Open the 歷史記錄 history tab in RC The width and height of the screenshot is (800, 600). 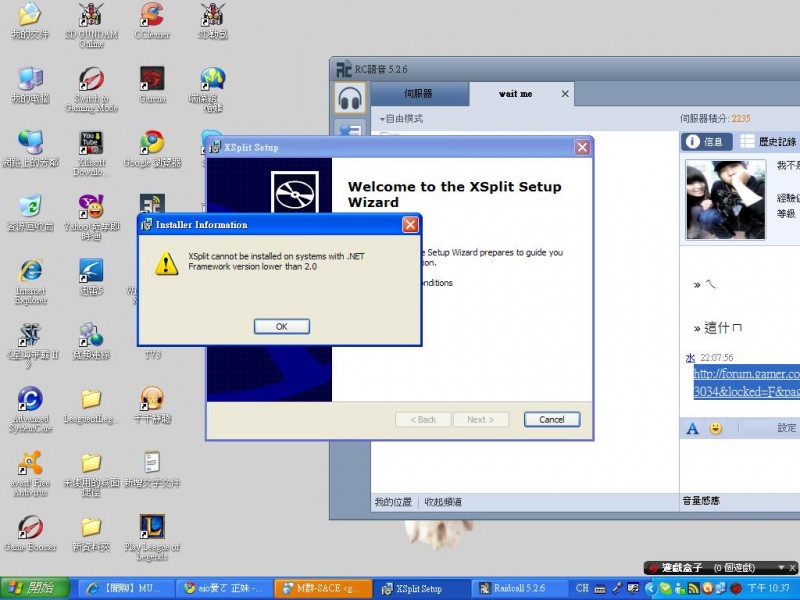pyautogui.click(x=768, y=141)
